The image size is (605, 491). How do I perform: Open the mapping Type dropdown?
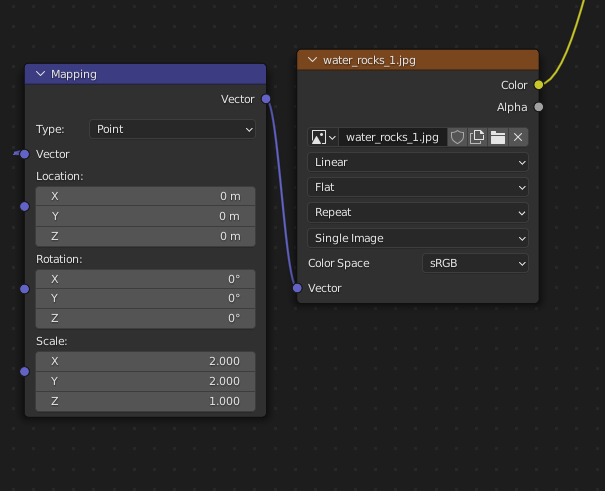(x=172, y=129)
